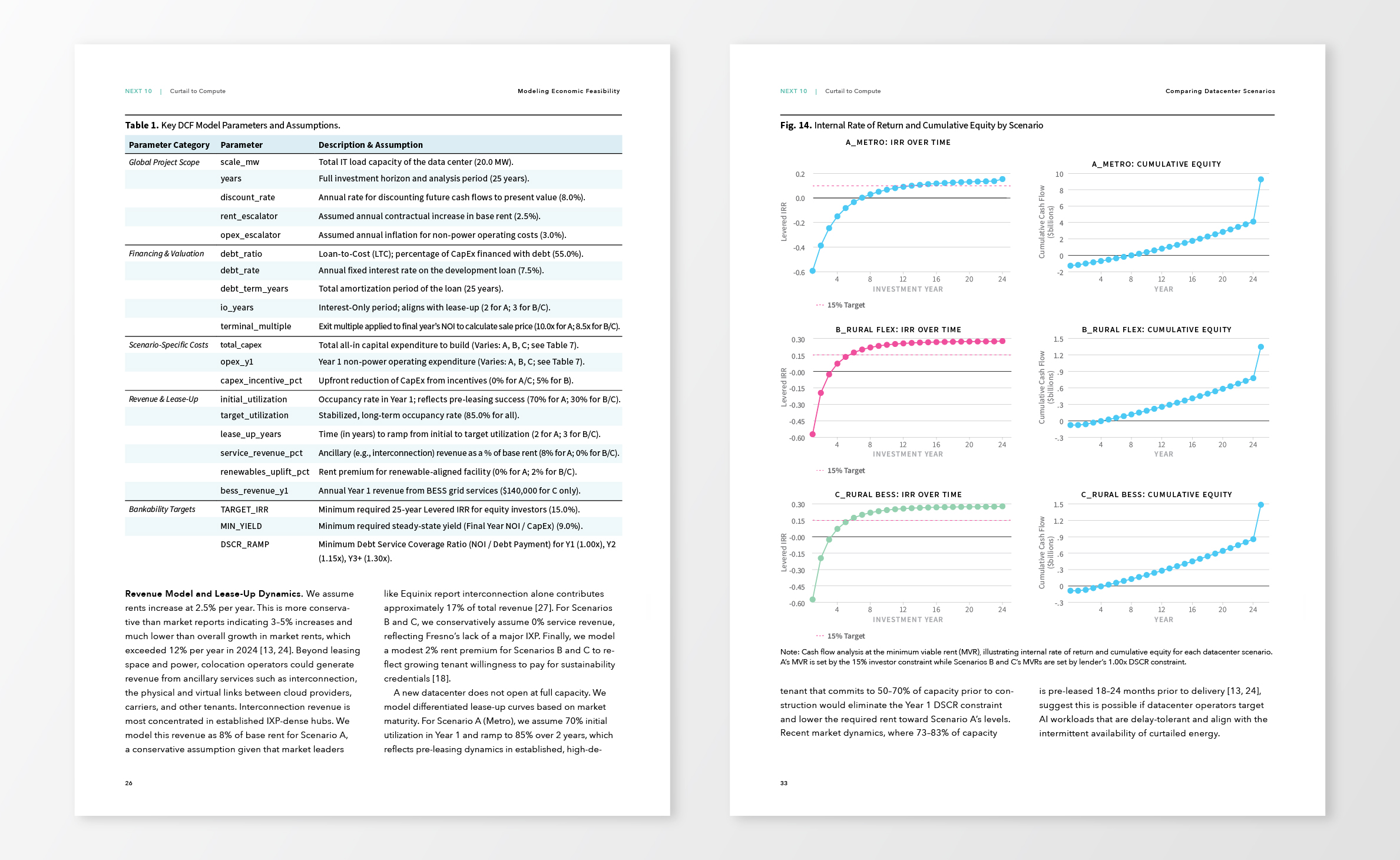Select "C_RURAL BESS: CUMULATIVE EQUITY" chart title
This screenshot has height=860, width=1400.
point(1156,495)
